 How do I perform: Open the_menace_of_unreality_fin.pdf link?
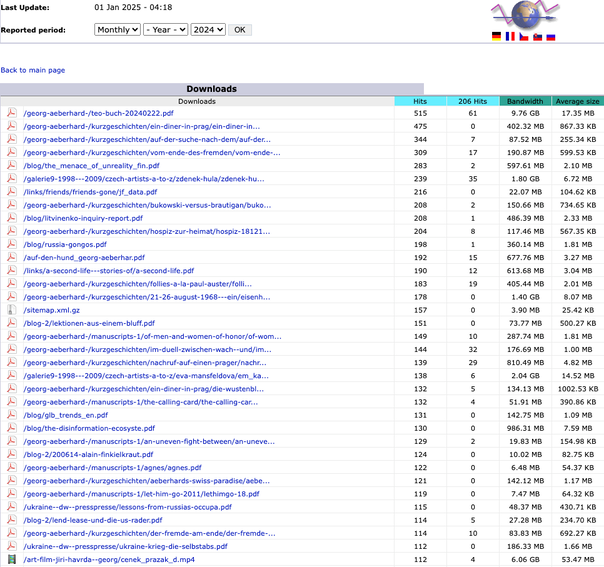point(91,166)
